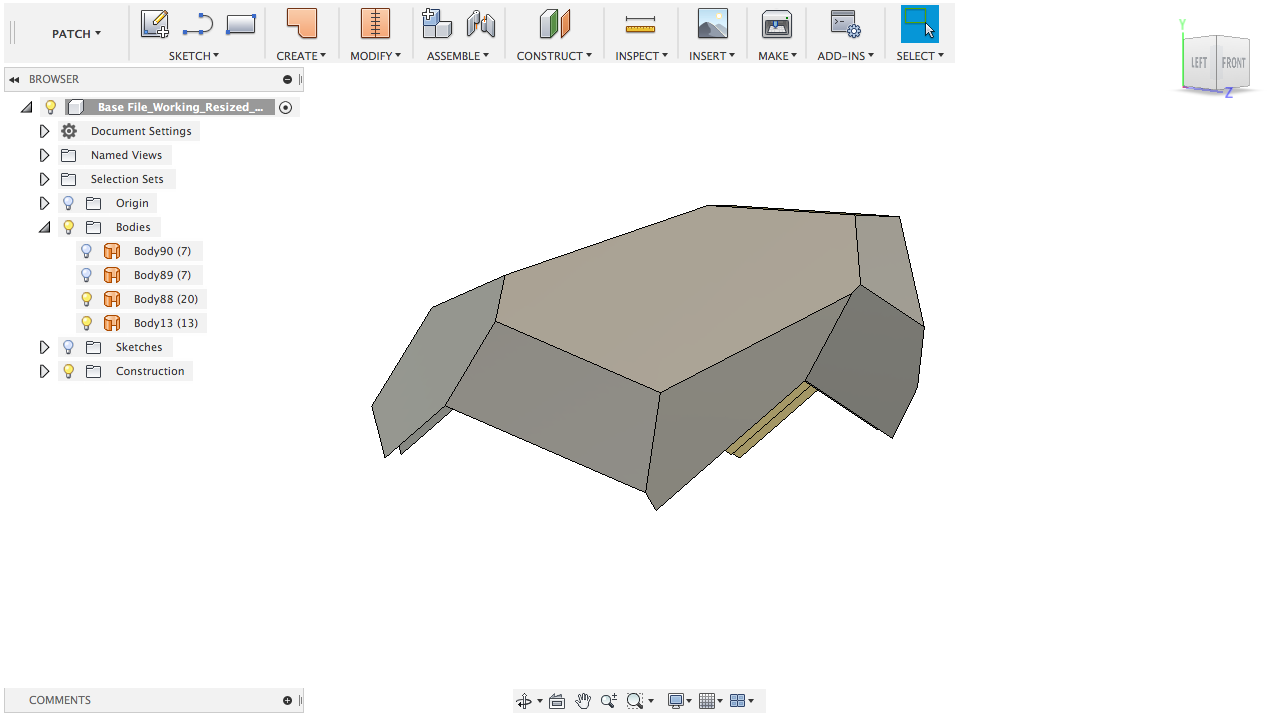Expand the Document Settings node

[x=44, y=131]
